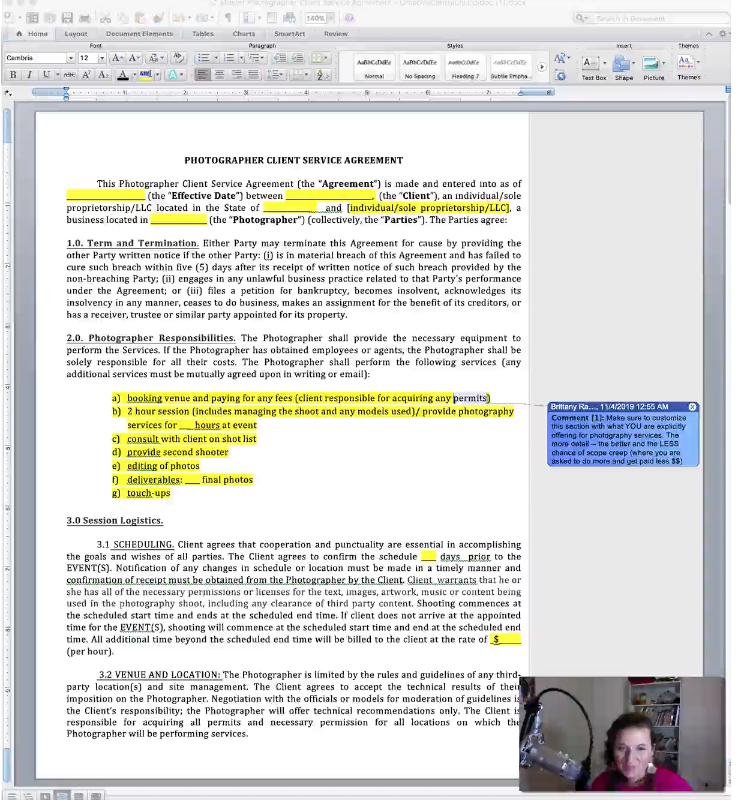Apply the No Spacing style
The image size is (744, 808).
click(420, 66)
